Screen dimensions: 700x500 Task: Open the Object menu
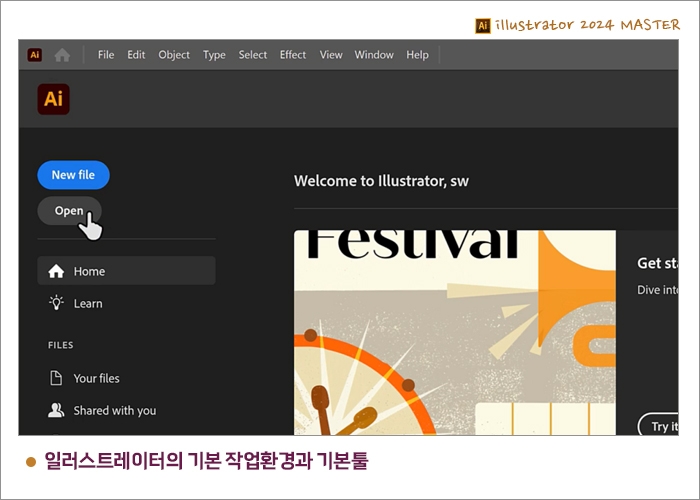coord(174,55)
